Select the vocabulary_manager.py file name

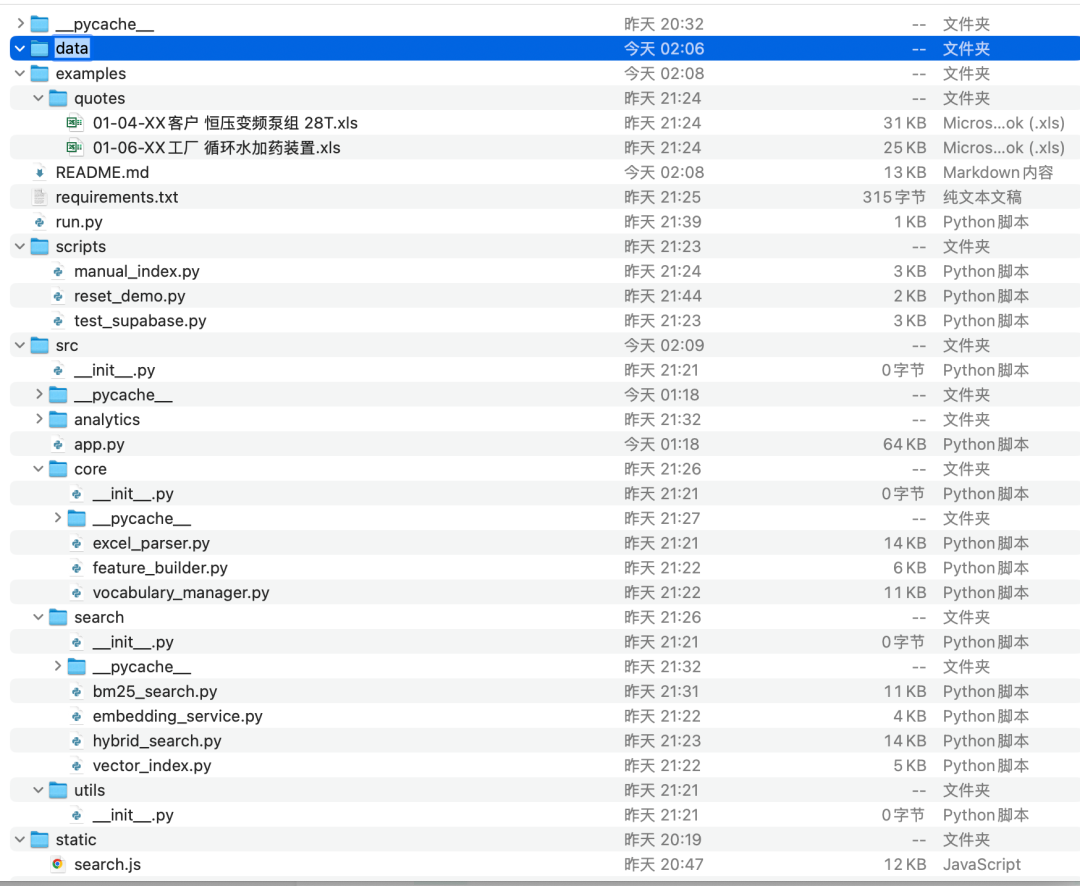tap(180, 593)
